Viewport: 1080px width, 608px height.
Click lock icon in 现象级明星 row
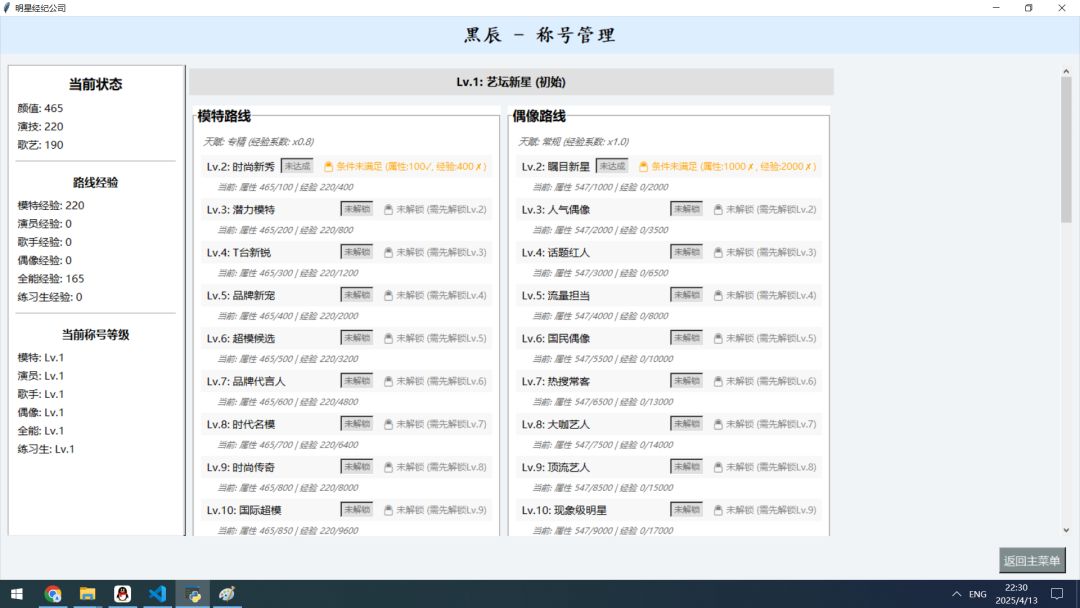click(x=718, y=510)
